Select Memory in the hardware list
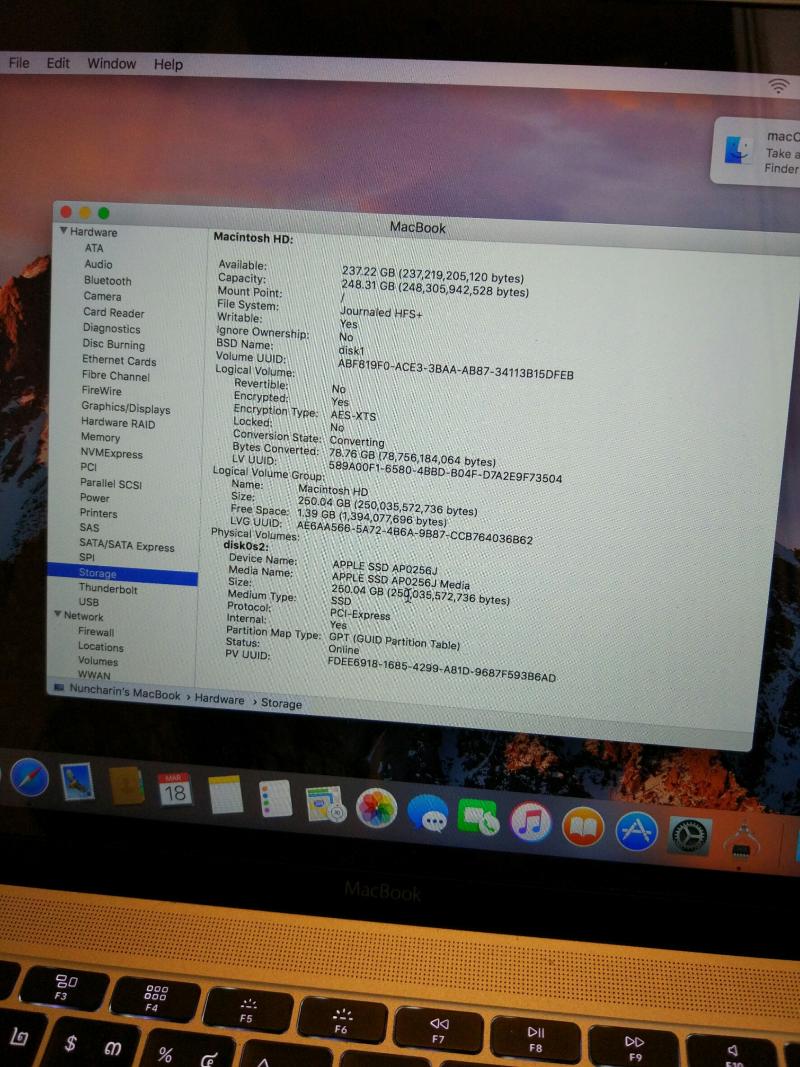The height and width of the screenshot is (1067, 800). pos(100,437)
